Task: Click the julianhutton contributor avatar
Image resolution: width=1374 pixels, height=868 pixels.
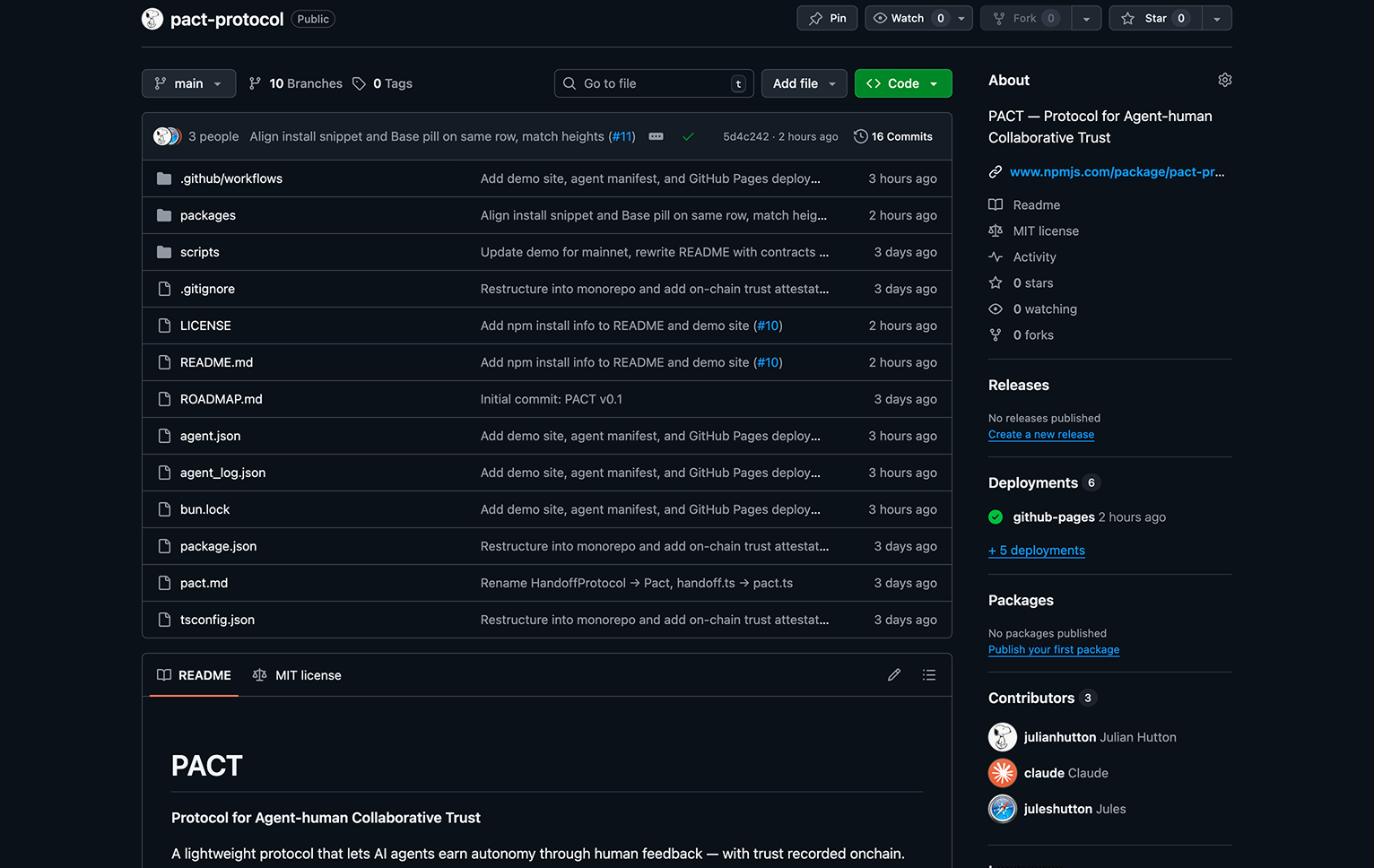Action: [x=1003, y=737]
